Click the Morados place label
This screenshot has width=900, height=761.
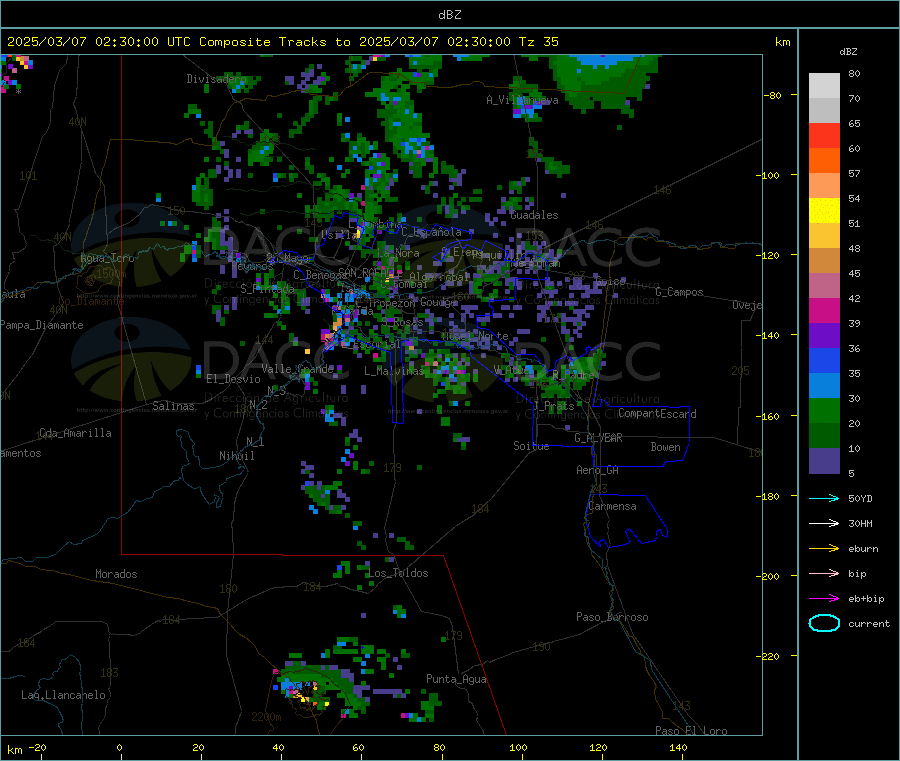pyautogui.click(x=116, y=574)
